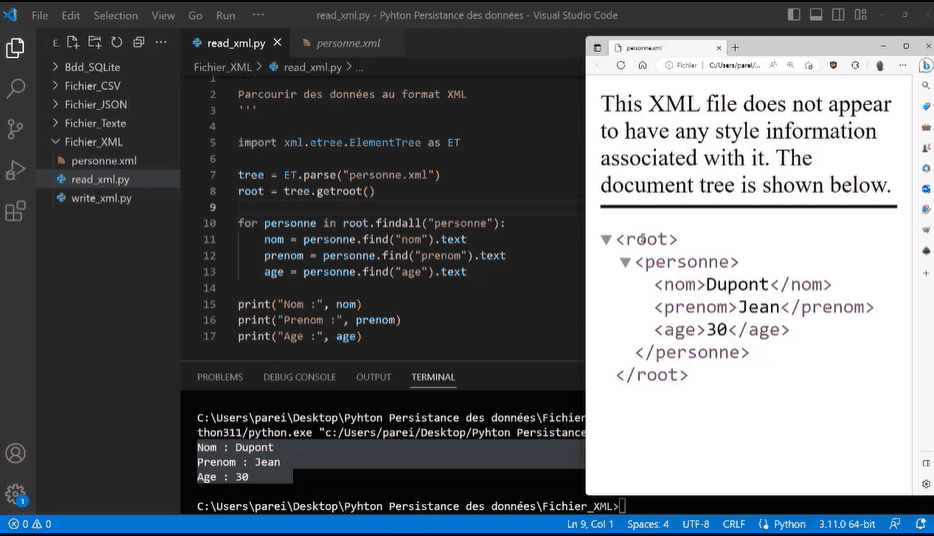This screenshot has width=934, height=536.
Task: Open a new tab in the browser
Action: tap(735, 48)
